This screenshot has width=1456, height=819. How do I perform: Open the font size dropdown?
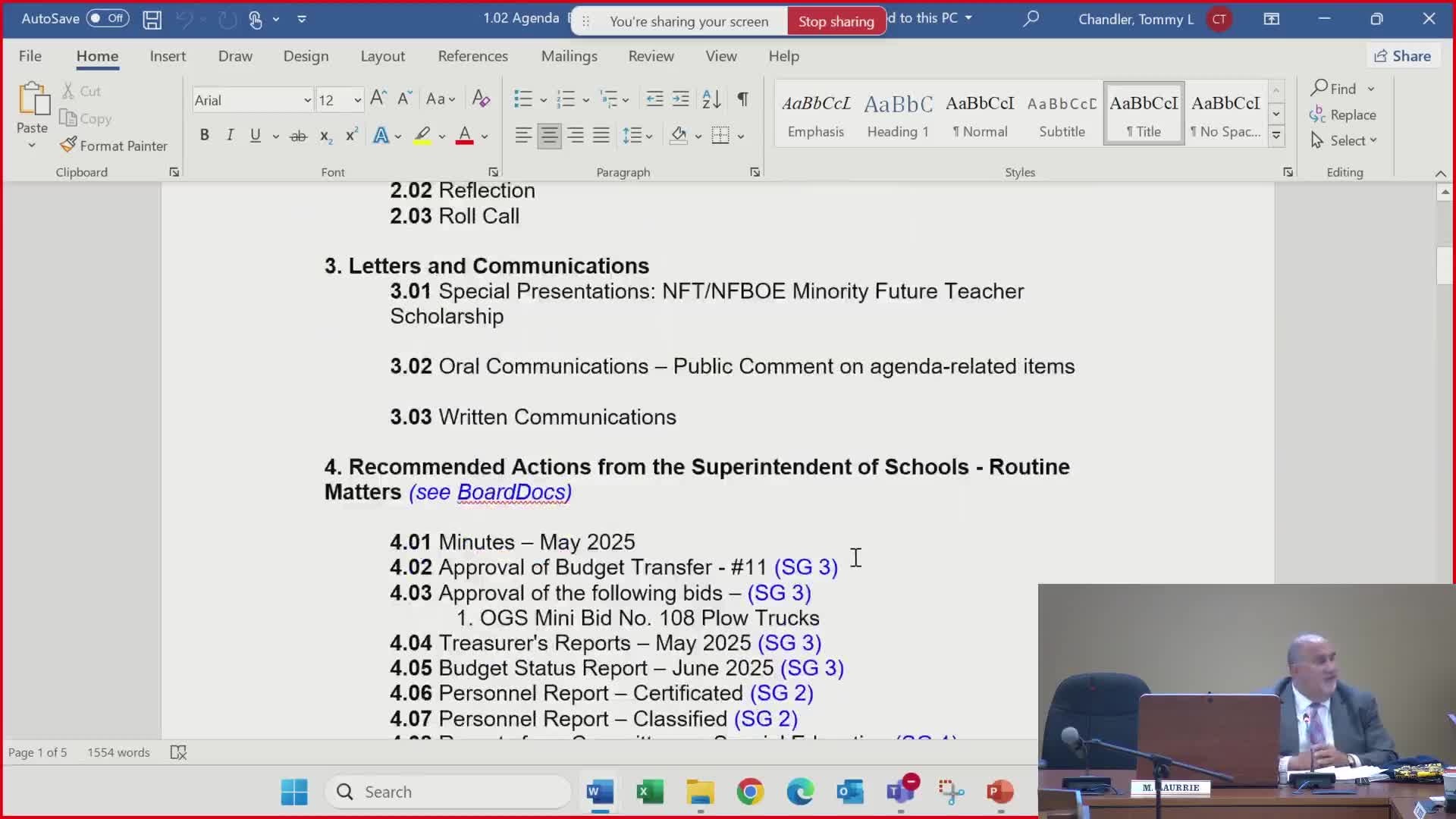[x=357, y=100]
